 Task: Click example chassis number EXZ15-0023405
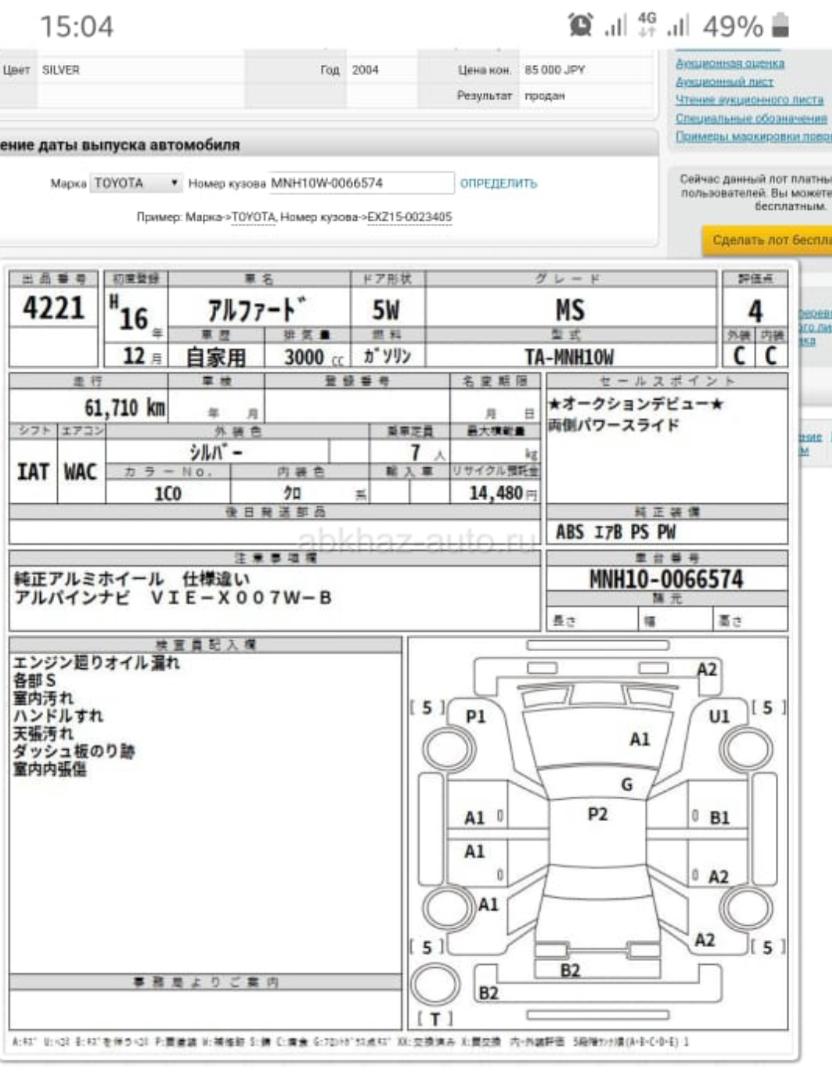coord(408,217)
